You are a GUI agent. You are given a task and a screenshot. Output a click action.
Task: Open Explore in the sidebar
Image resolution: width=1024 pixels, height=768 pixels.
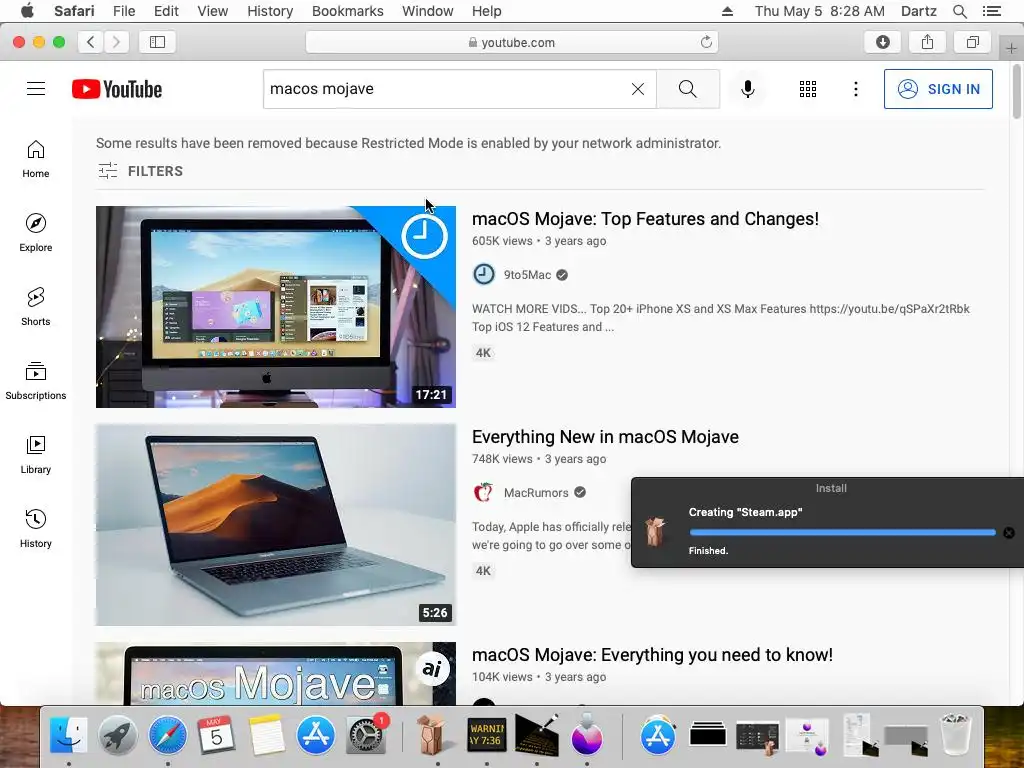[36, 232]
